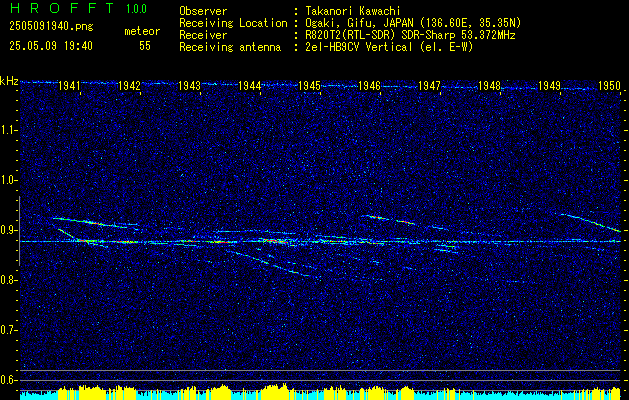Select the 1941 time marker

click(69, 85)
